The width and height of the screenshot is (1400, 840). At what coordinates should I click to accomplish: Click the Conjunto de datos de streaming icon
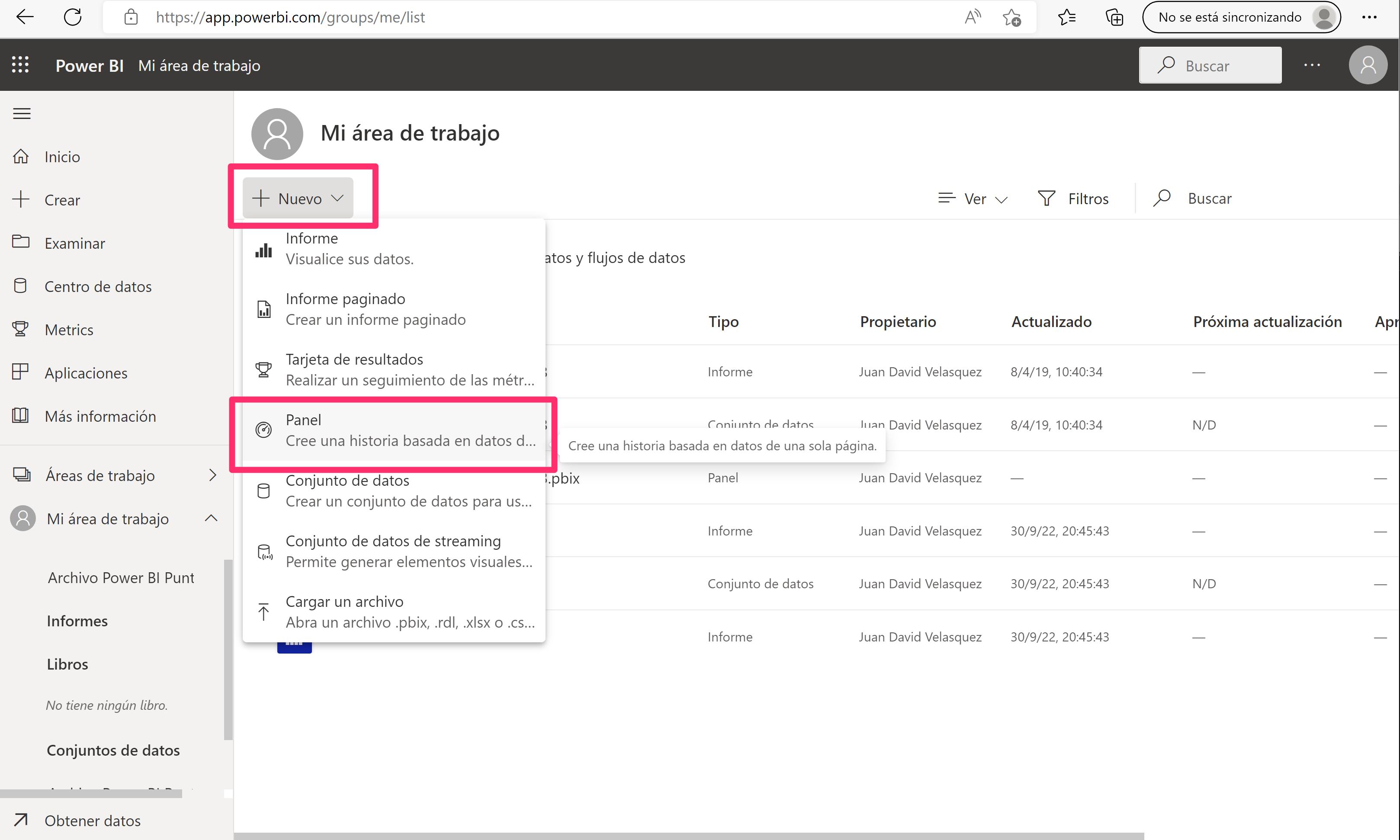coord(264,551)
